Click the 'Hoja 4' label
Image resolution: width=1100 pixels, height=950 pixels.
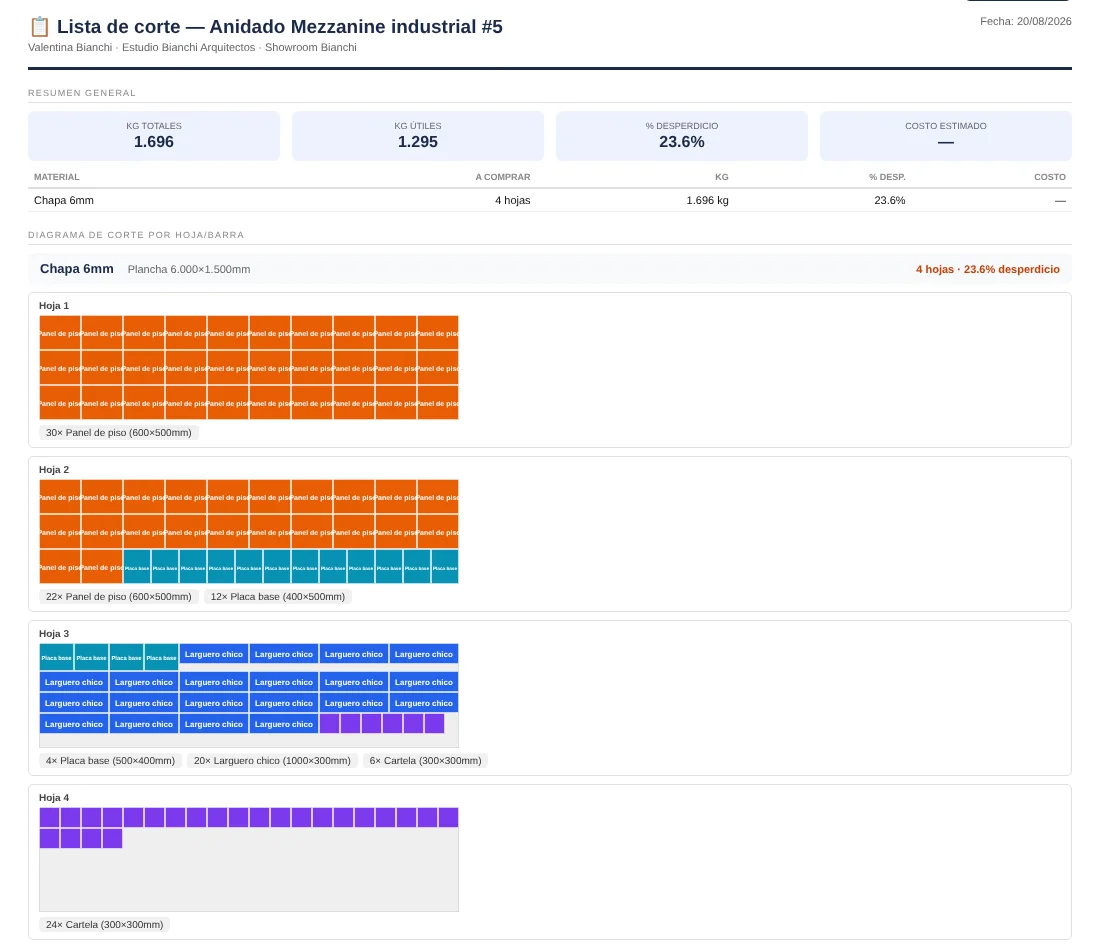tap(54, 798)
